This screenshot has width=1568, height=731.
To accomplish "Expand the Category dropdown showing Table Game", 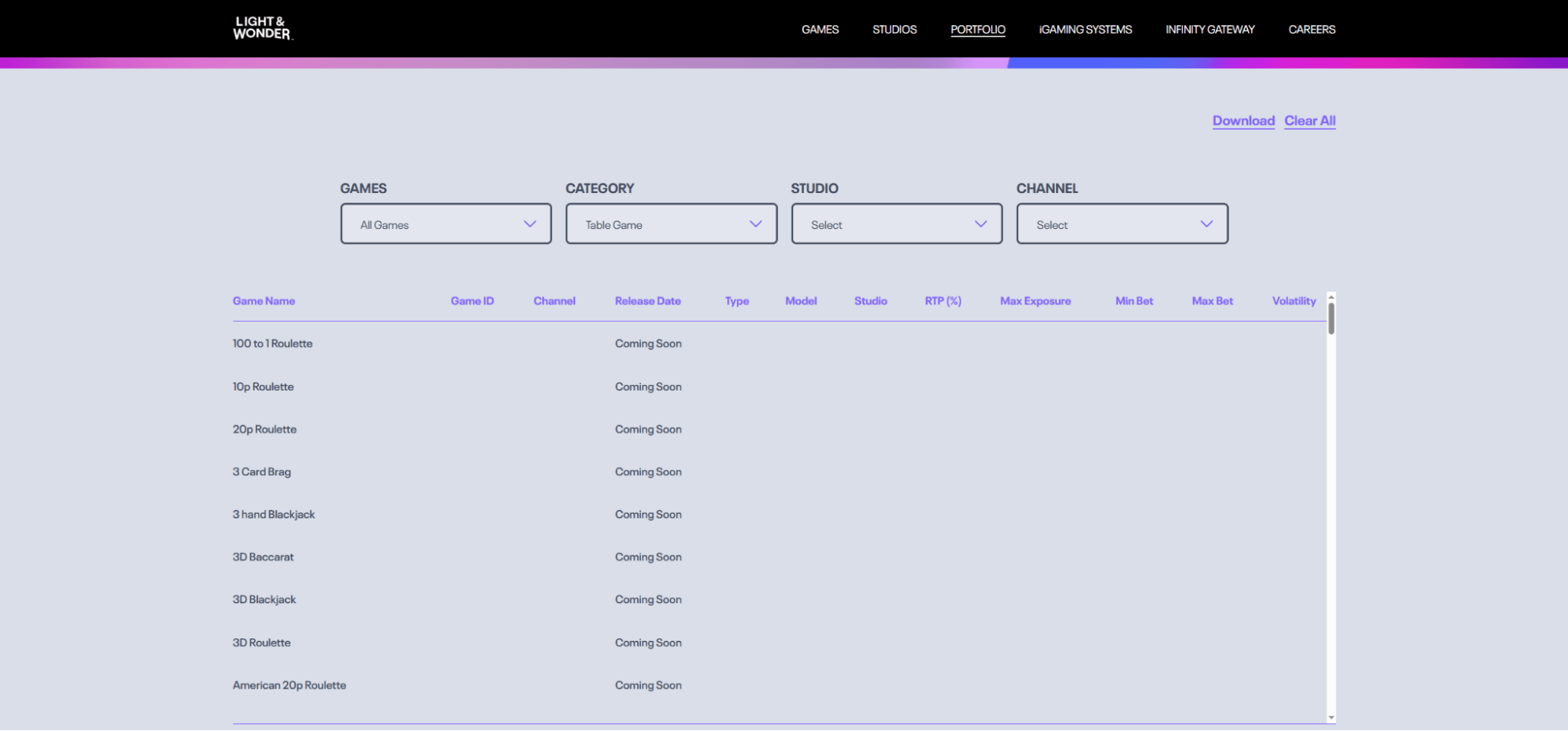I will [x=671, y=224].
